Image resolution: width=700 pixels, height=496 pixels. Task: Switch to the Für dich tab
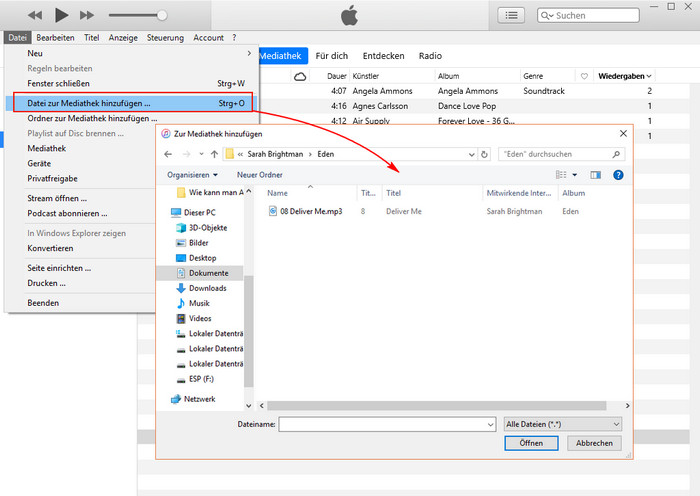[331, 56]
